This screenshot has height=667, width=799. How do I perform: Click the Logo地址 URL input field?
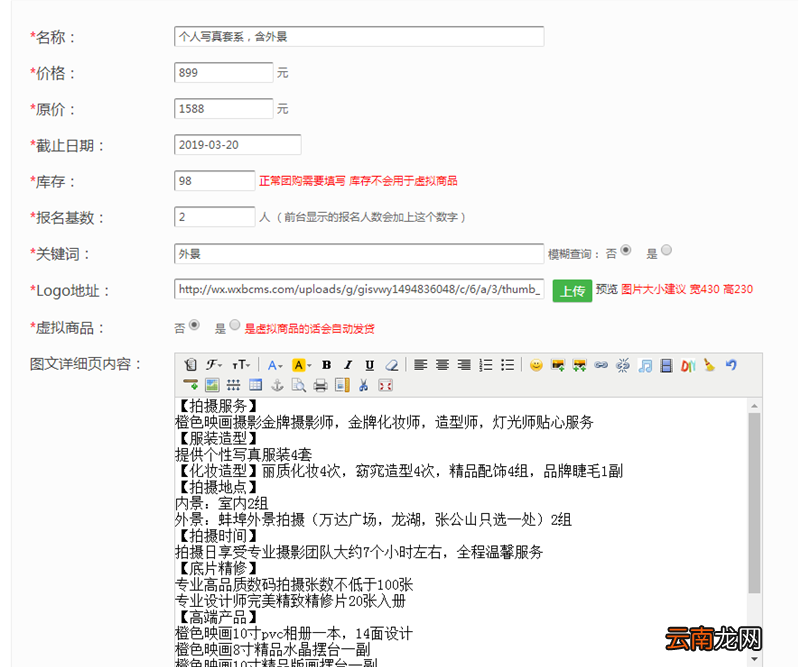(x=359, y=289)
